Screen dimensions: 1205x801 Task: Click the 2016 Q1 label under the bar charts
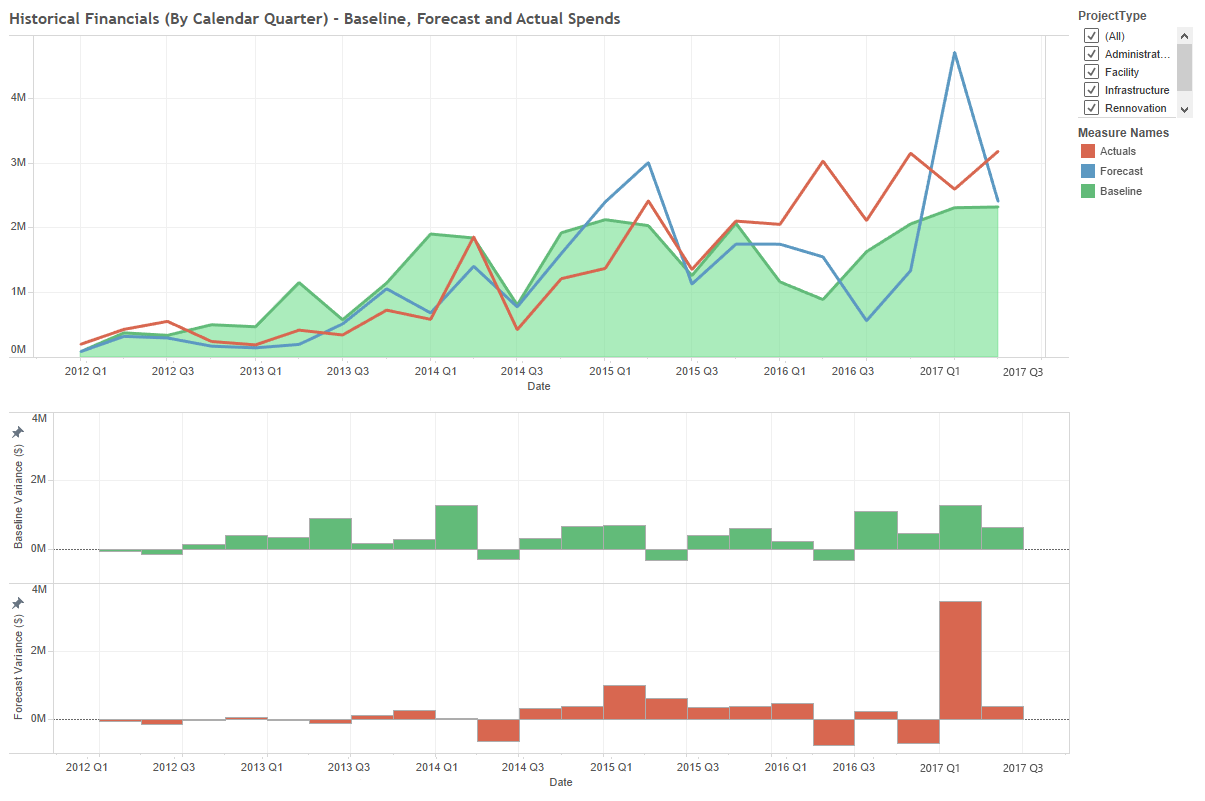785,767
